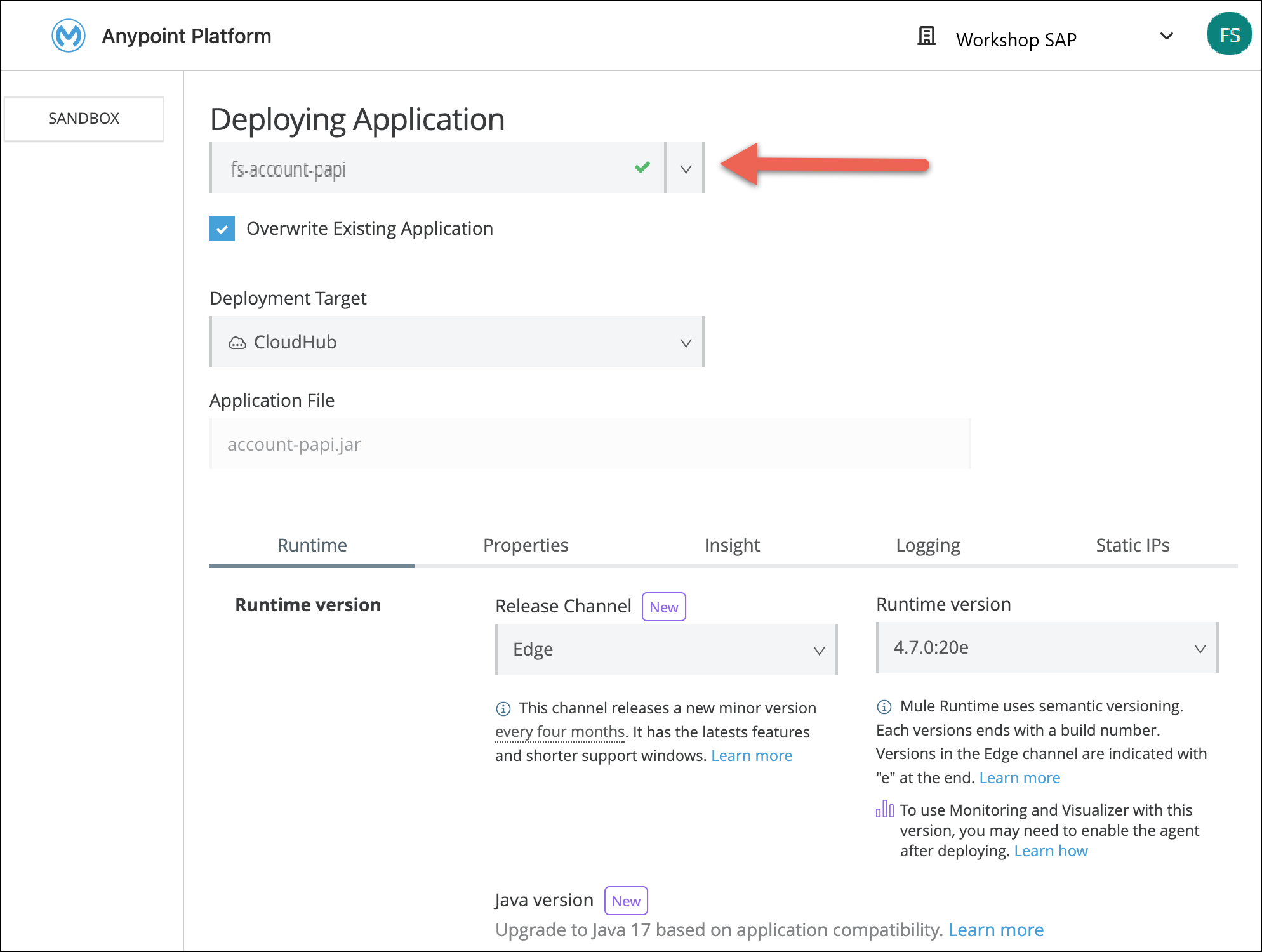Switch to the Runtime tab
Viewport: 1262px width, 952px height.
pyautogui.click(x=312, y=545)
